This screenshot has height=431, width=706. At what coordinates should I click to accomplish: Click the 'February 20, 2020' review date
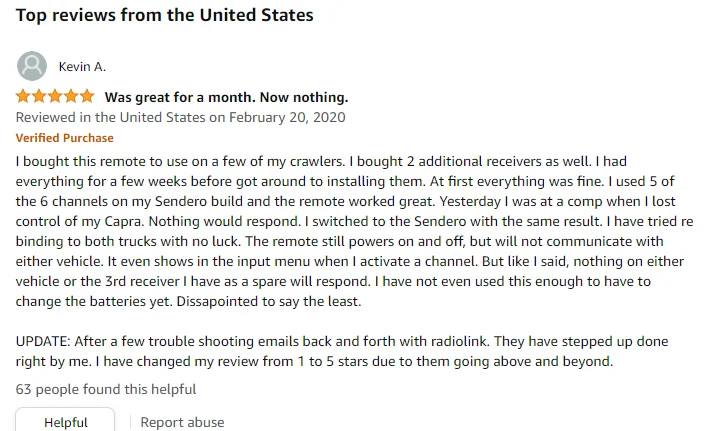click(x=285, y=117)
